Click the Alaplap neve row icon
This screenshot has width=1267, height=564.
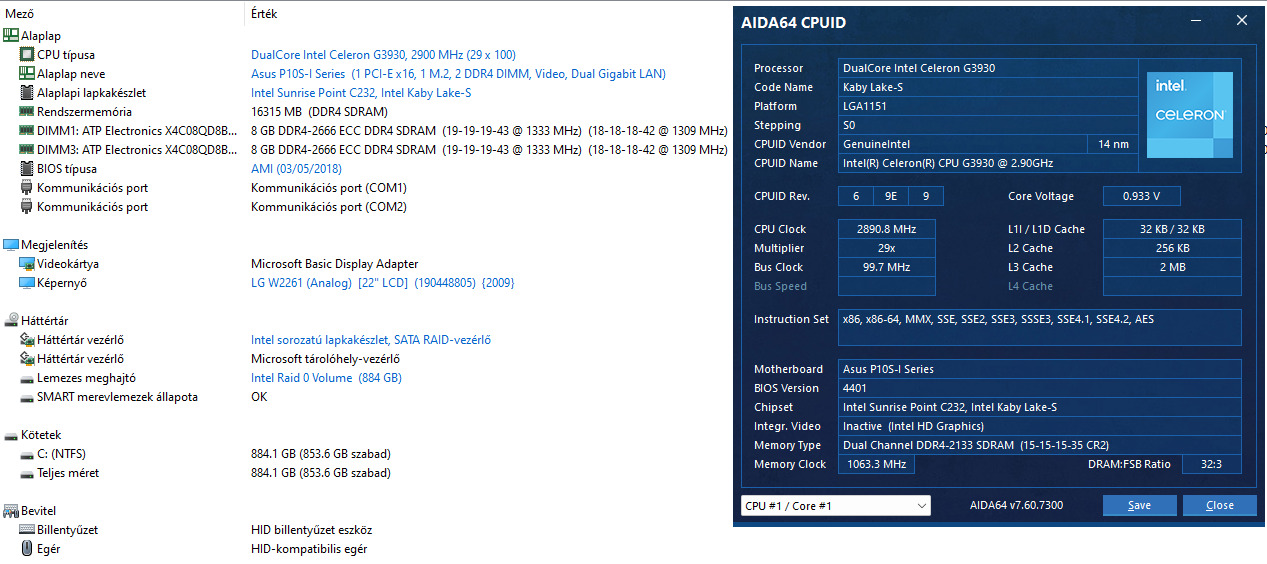pos(27,74)
